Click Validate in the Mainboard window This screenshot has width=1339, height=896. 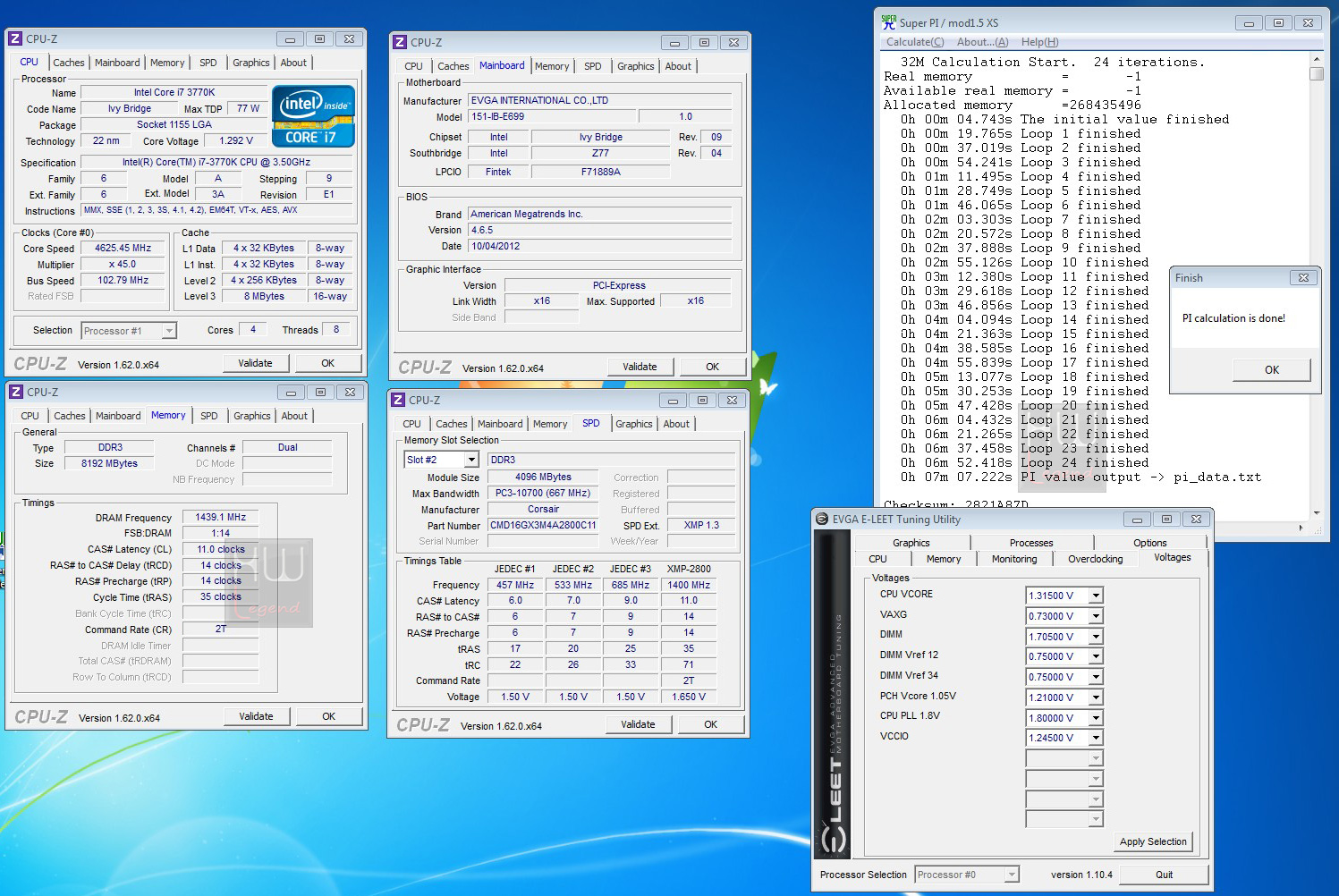(x=640, y=367)
